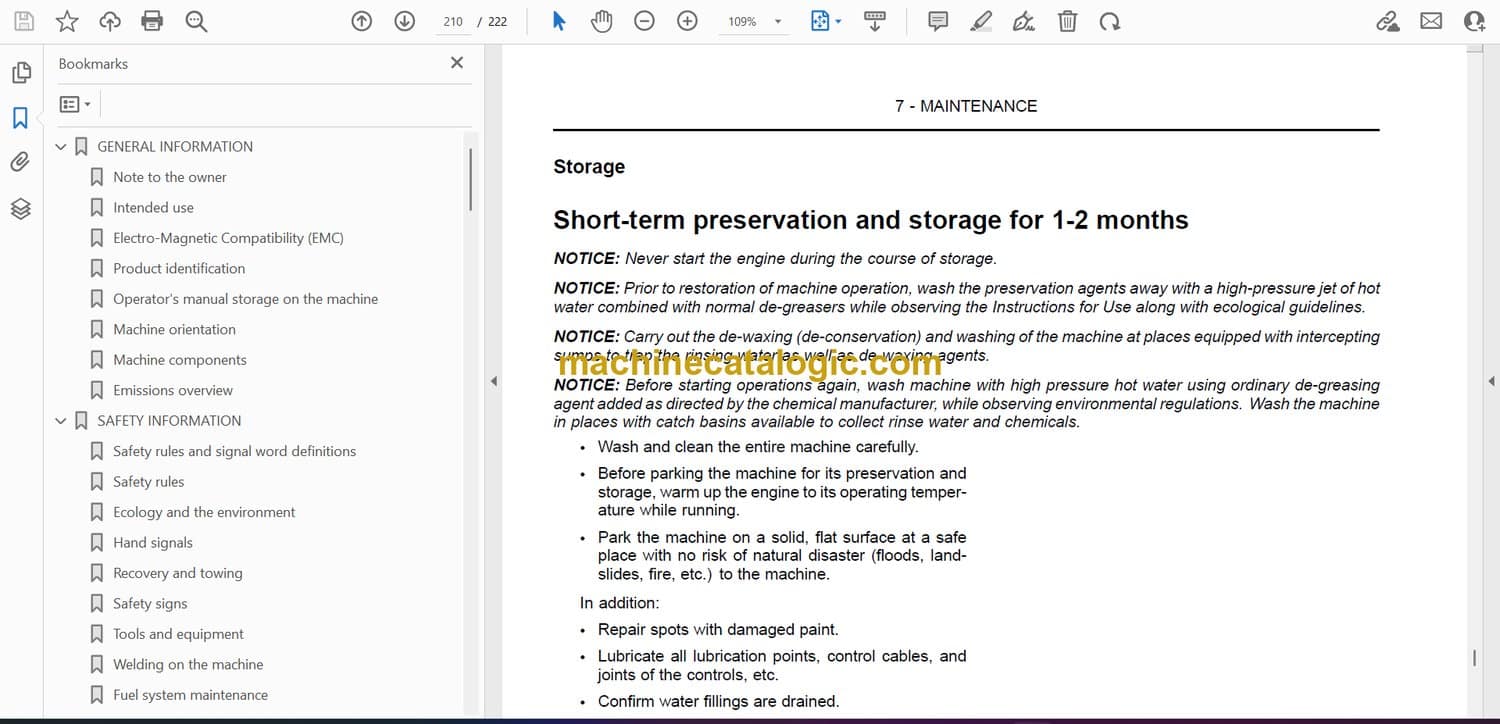The height and width of the screenshot is (724, 1500).
Task: Click the Zoom in plus button
Action: tap(688, 21)
